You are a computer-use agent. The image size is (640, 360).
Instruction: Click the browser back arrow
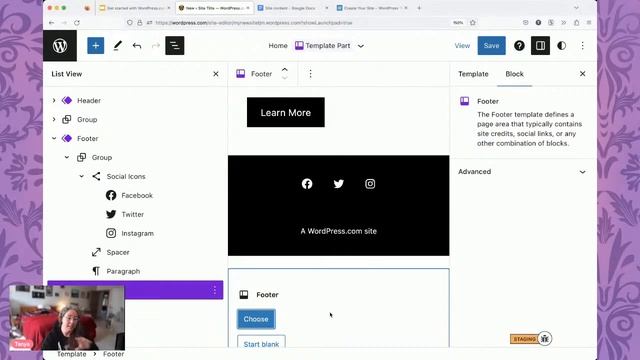tap(51, 23)
